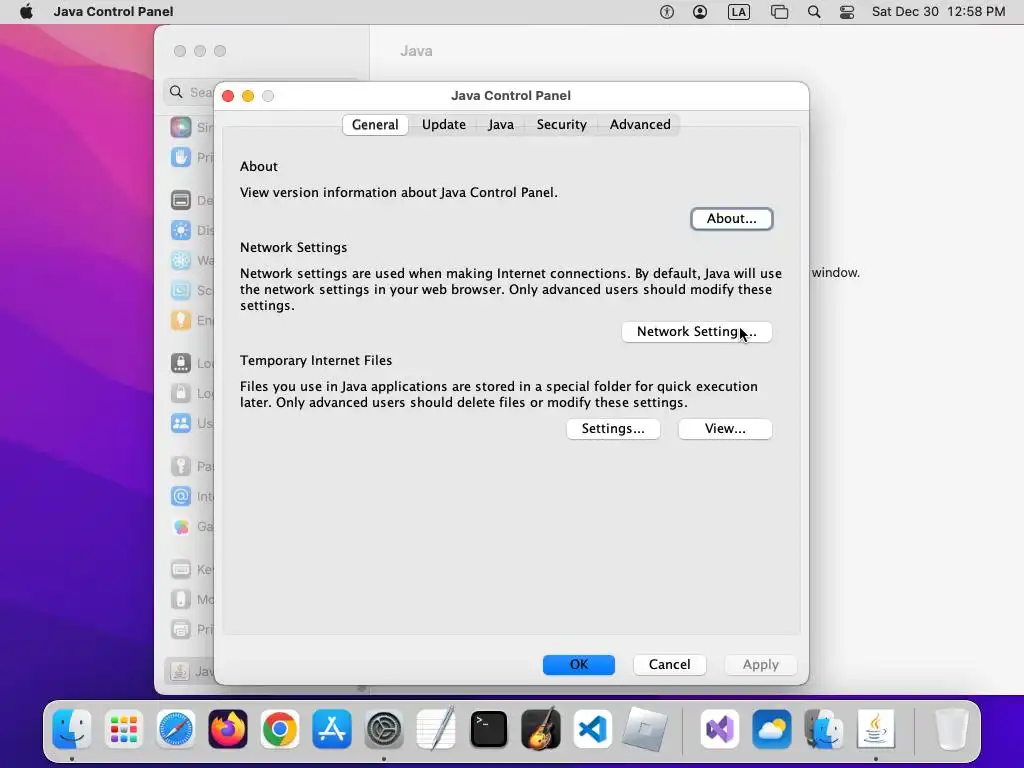Launch Google Chrome from the Dock
This screenshot has height=768, width=1024.
280,729
